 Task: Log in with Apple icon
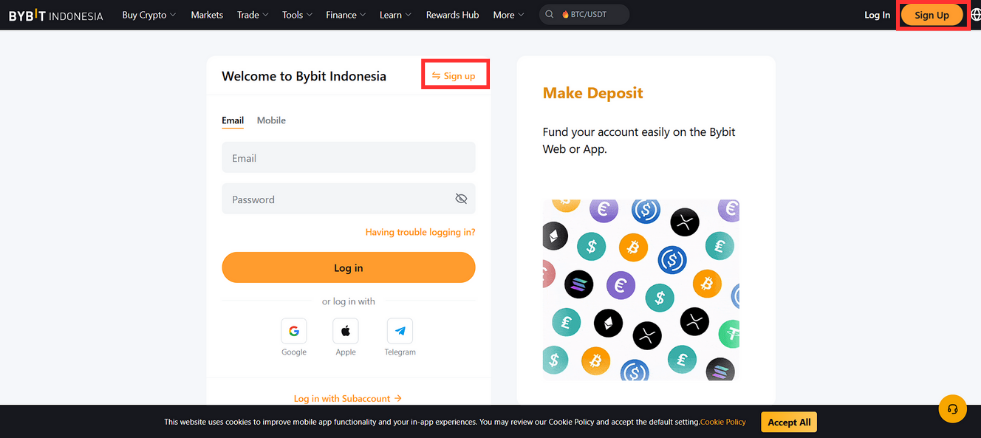(345, 331)
